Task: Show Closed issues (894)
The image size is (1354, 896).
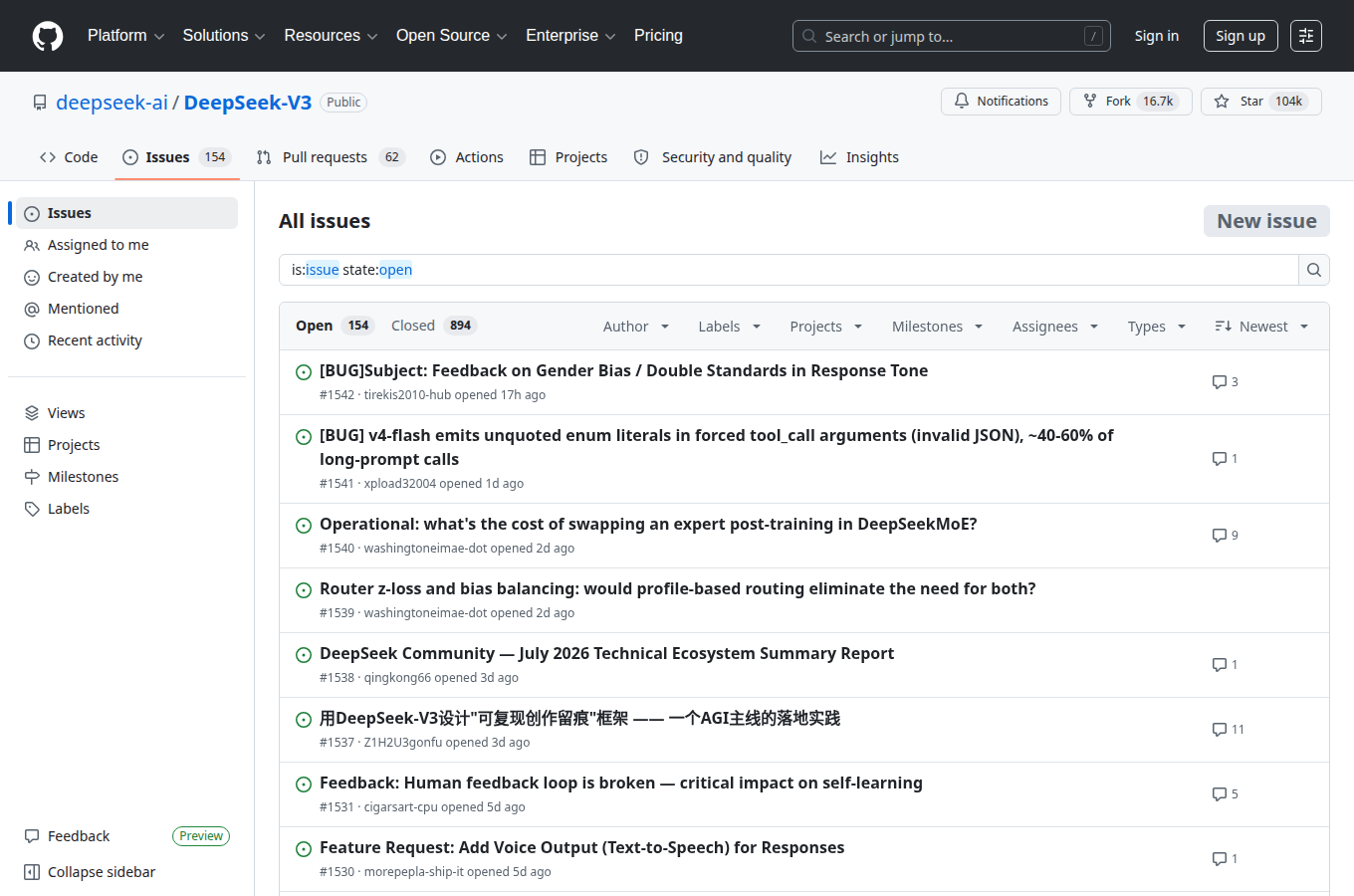Action: [x=434, y=326]
